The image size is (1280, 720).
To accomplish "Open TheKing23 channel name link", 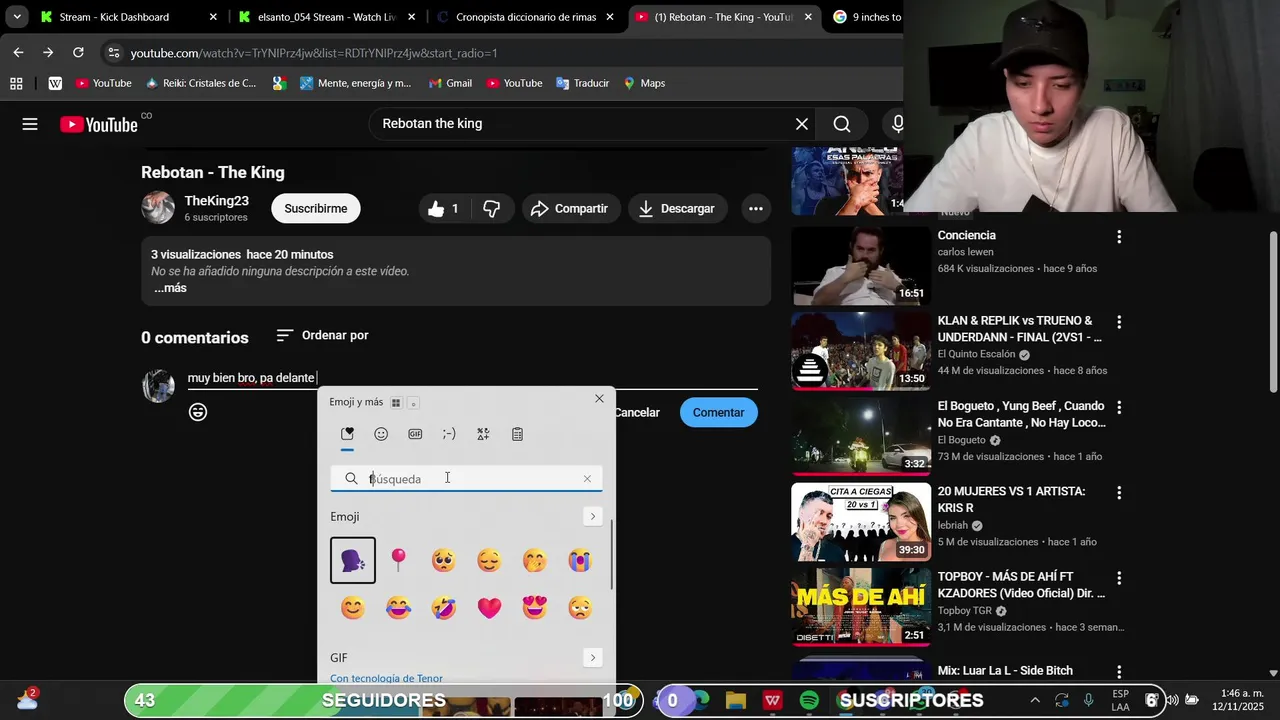I will tap(216, 201).
